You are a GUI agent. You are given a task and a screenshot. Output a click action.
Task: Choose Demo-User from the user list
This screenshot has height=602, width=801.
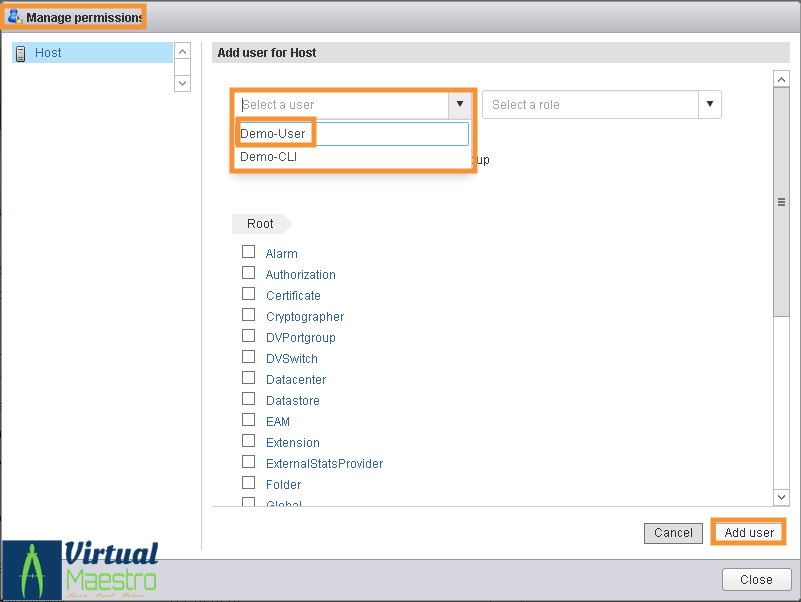point(274,133)
